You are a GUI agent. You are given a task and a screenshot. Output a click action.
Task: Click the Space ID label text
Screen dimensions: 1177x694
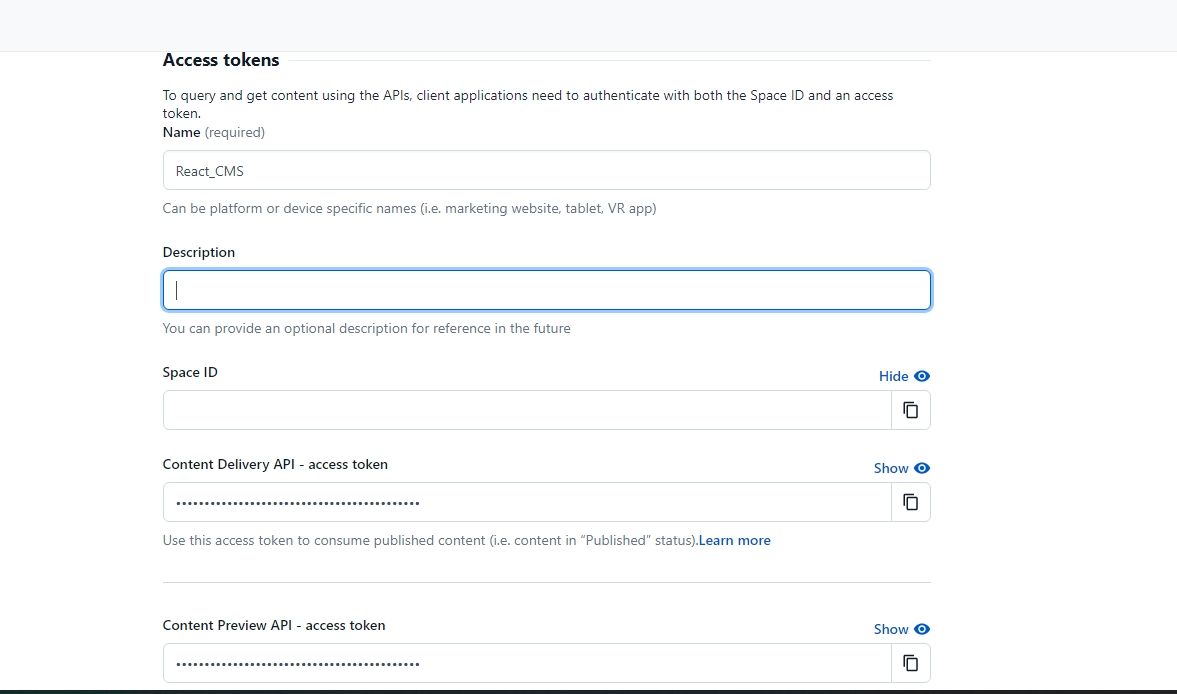pyautogui.click(x=190, y=372)
